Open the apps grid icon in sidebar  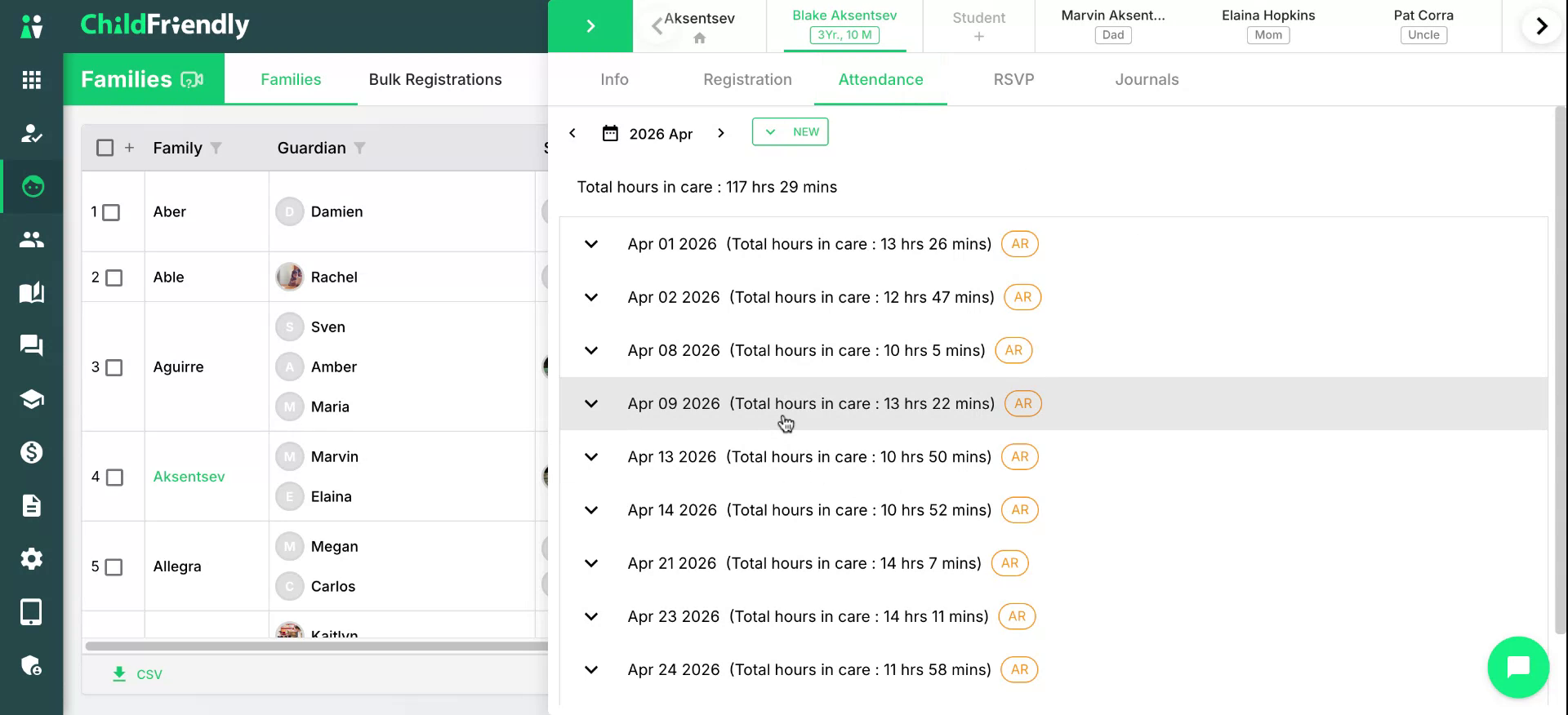[31, 80]
